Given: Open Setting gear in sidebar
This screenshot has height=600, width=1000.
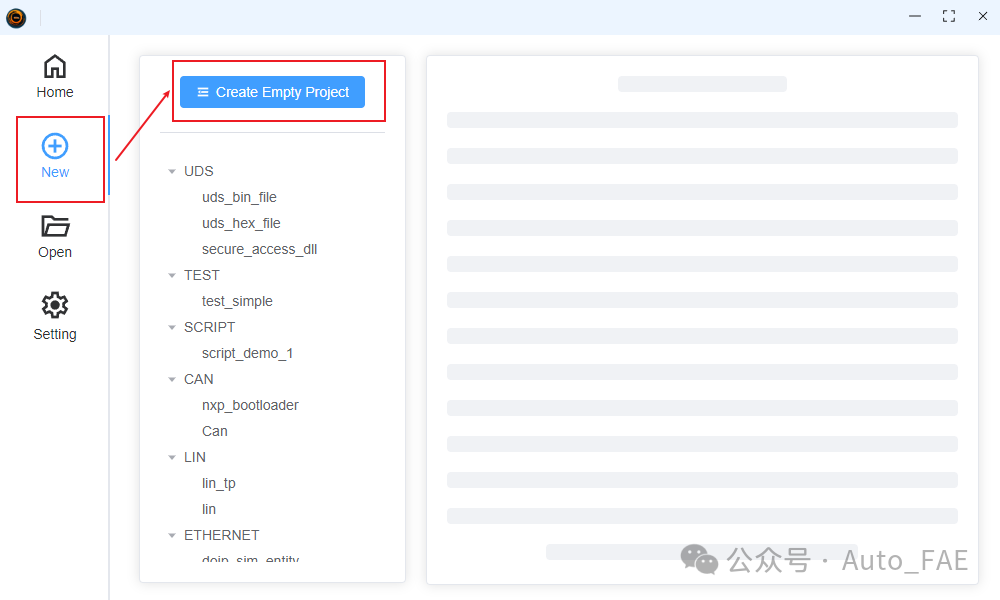Looking at the screenshot, I should coord(55,305).
